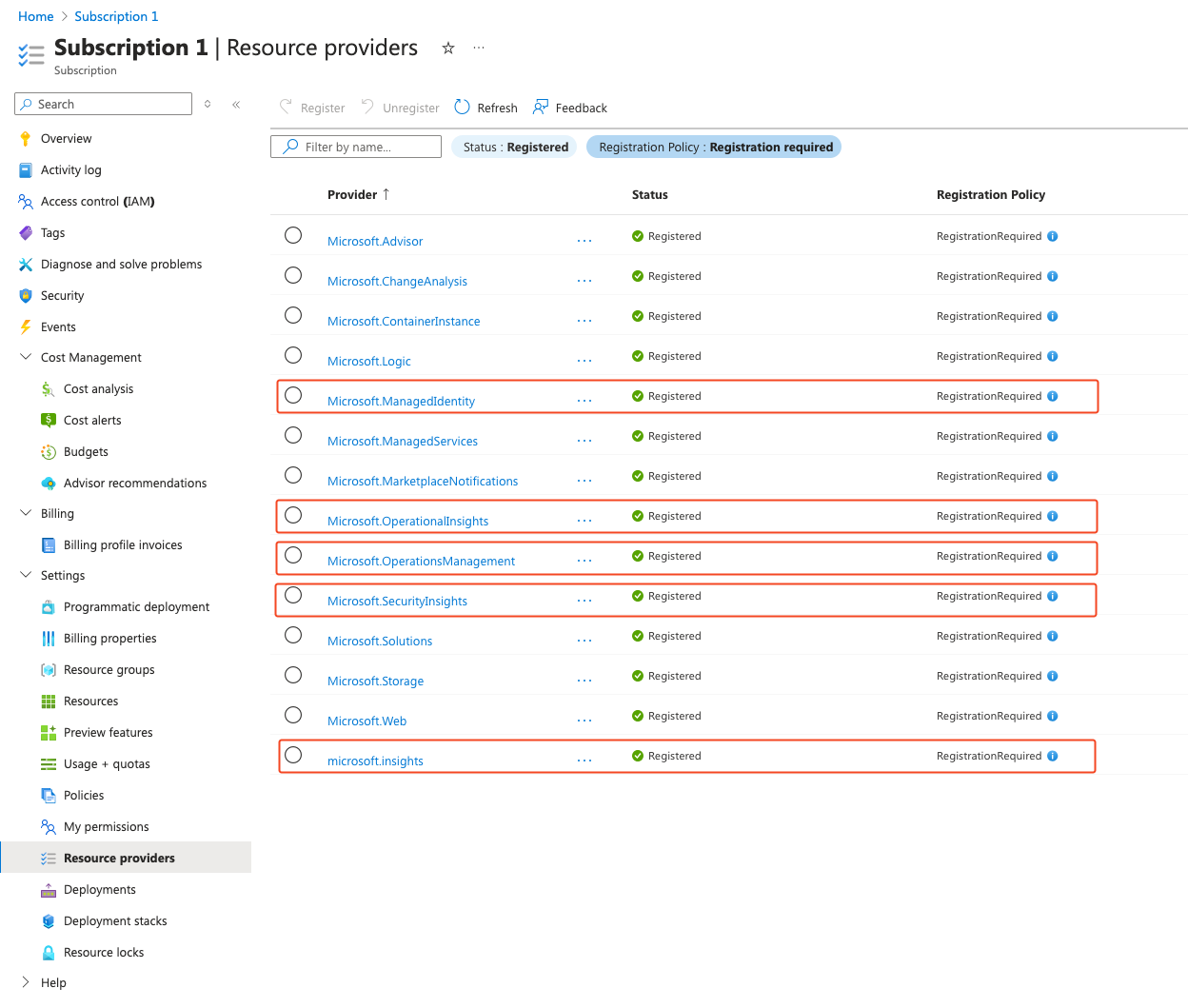Focus the sidebar Search field
Viewport: 1188px width, 1008px height.
click(103, 104)
